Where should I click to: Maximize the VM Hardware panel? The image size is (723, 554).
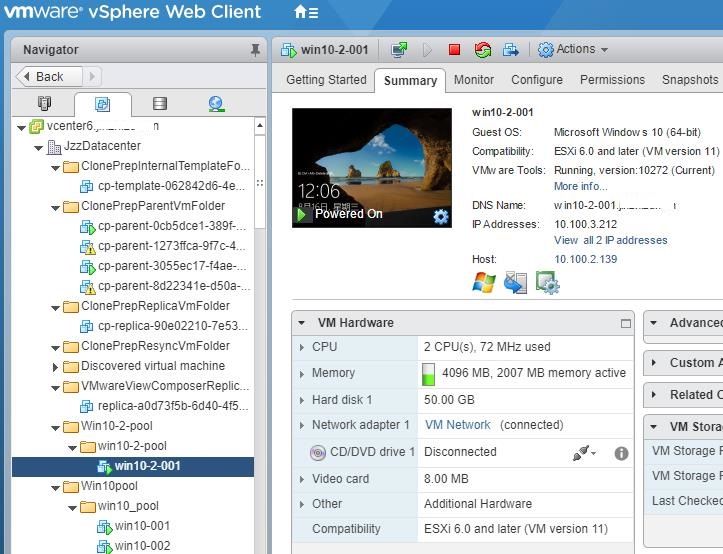click(x=626, y=323)
